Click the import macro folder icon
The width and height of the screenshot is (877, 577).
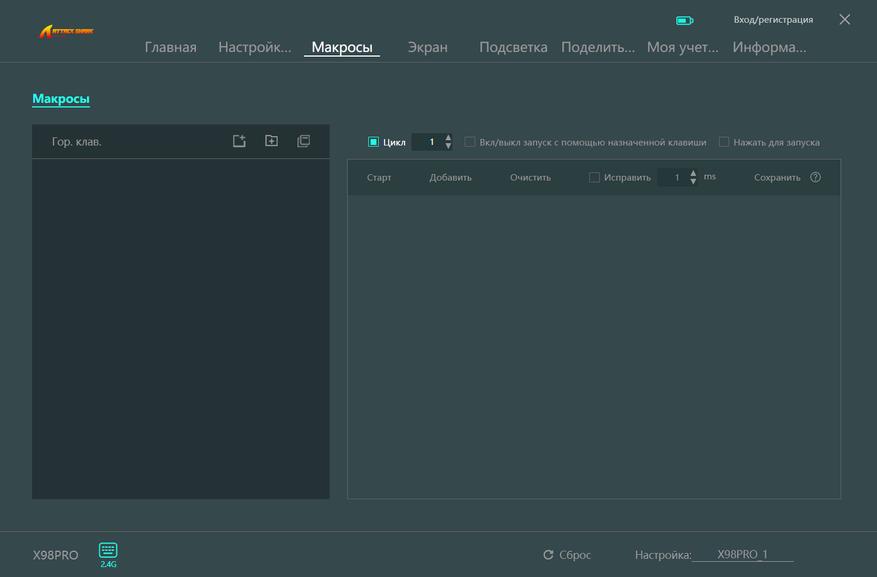(x=271, y=141)
